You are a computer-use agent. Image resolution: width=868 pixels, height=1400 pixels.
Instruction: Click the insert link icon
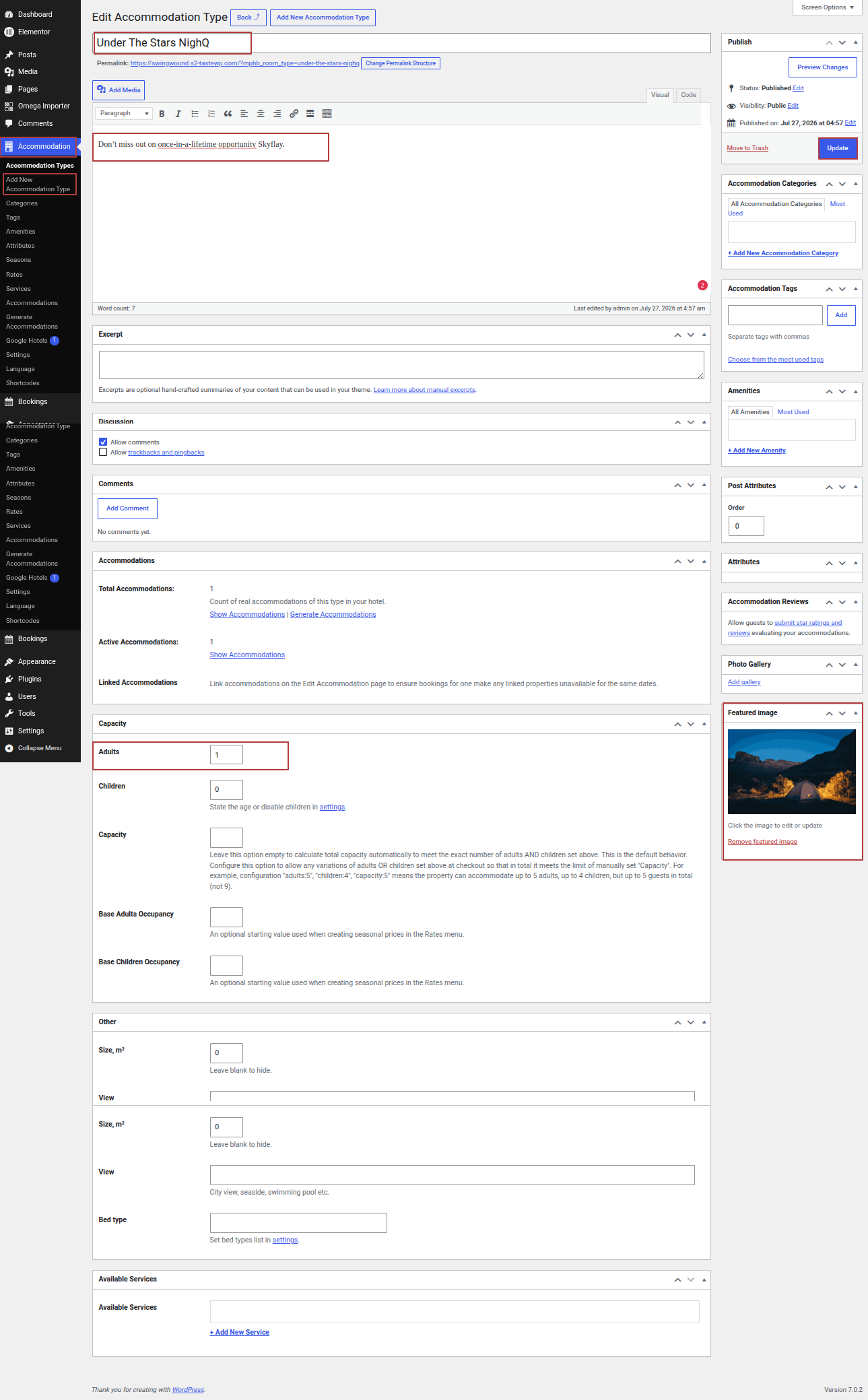coord(294,114)
